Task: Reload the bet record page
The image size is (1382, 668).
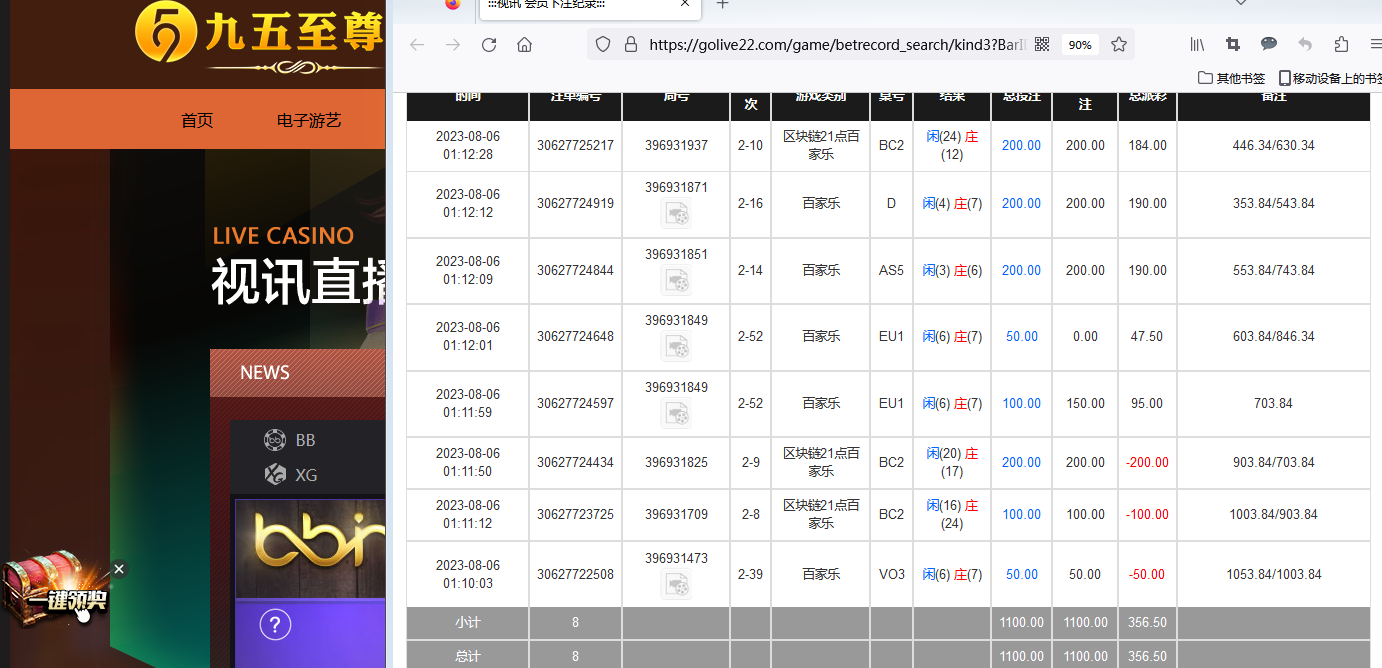Action: coord(489,45)
